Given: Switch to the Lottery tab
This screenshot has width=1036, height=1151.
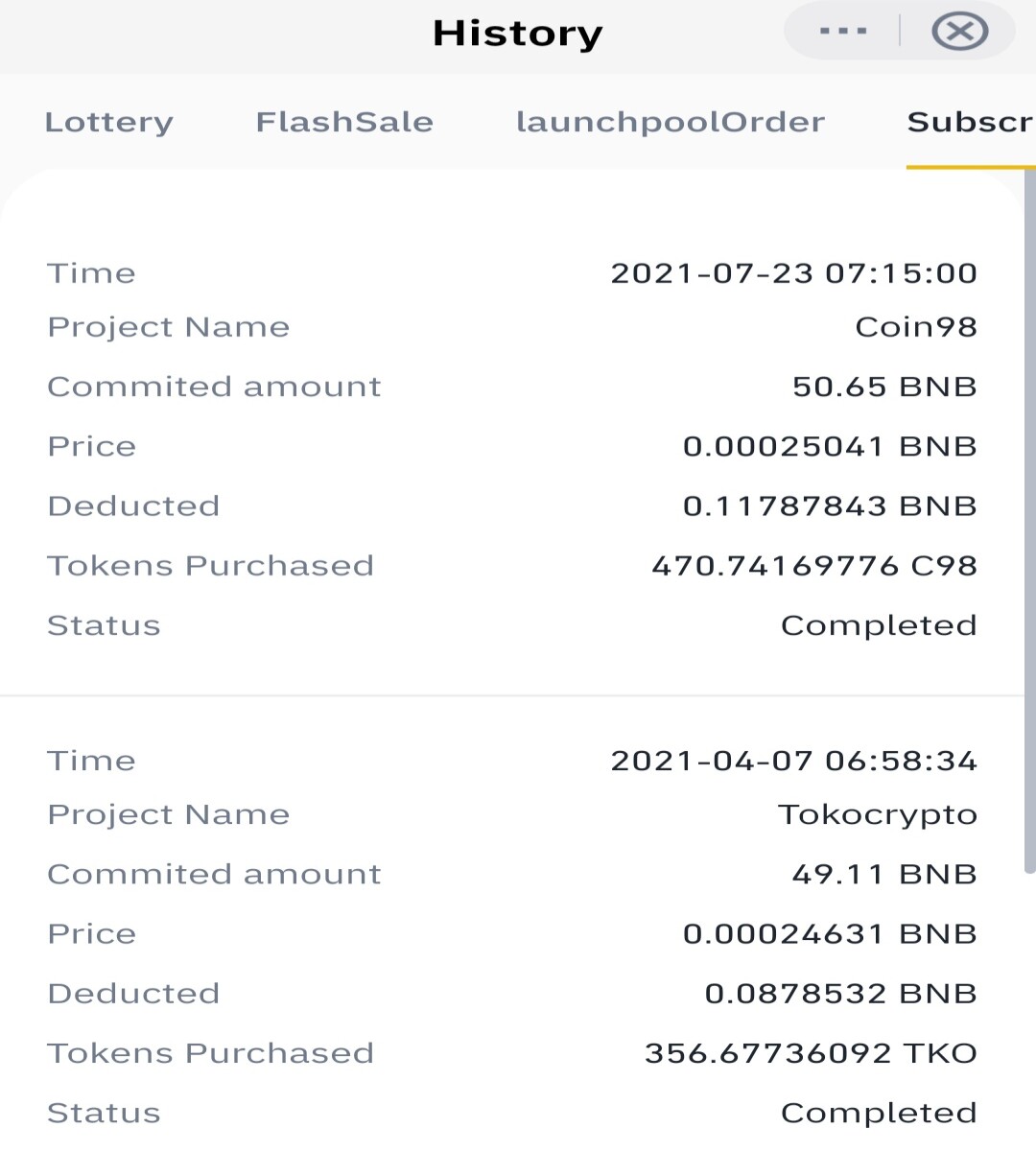Looking at the screenshot, I should pyautogui.click(x=109, y=123).
